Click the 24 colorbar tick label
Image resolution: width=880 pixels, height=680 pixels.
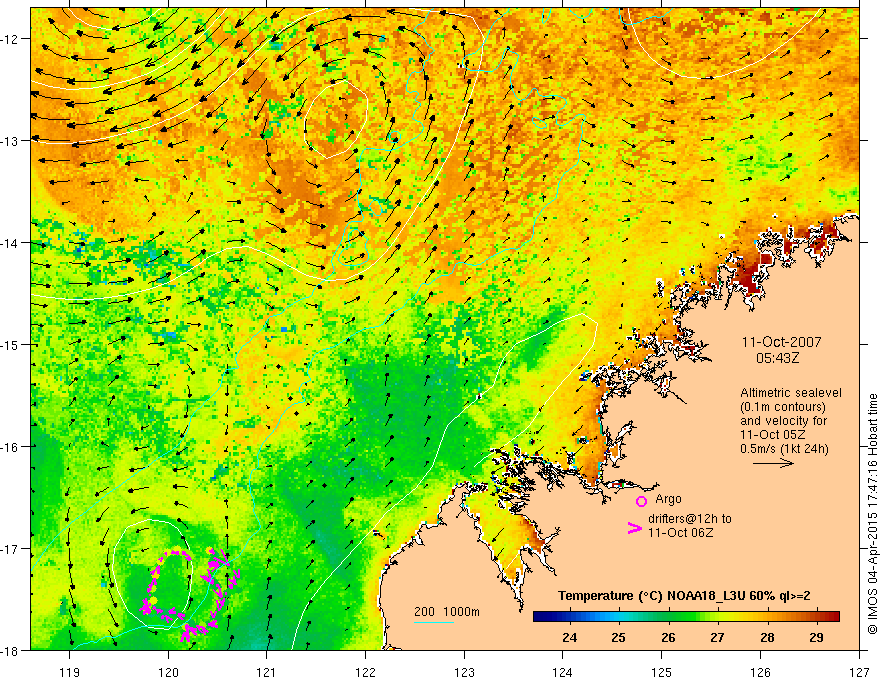point(569,637)
